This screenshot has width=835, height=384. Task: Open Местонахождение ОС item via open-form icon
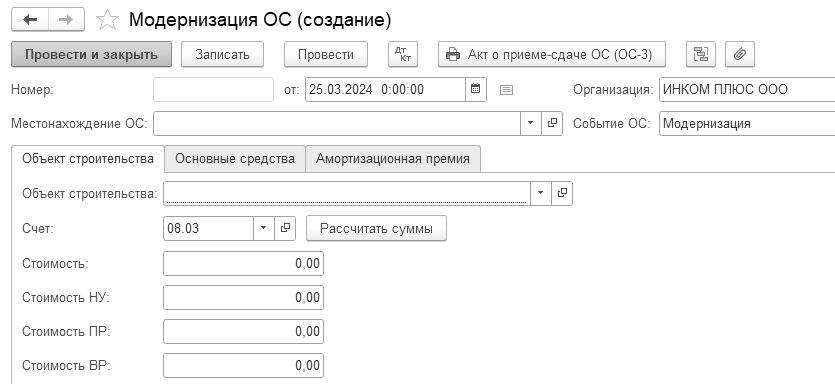point(552,124)
